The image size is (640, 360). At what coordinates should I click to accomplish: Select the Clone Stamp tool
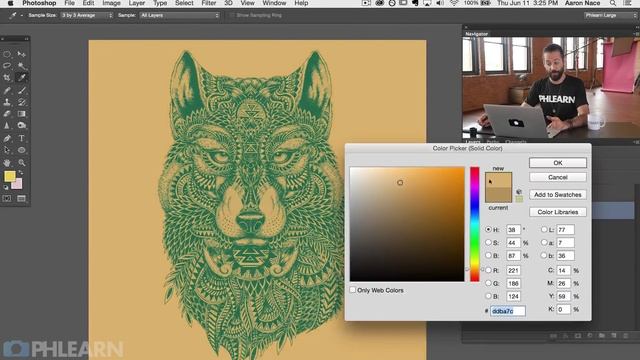click(7, 102)
